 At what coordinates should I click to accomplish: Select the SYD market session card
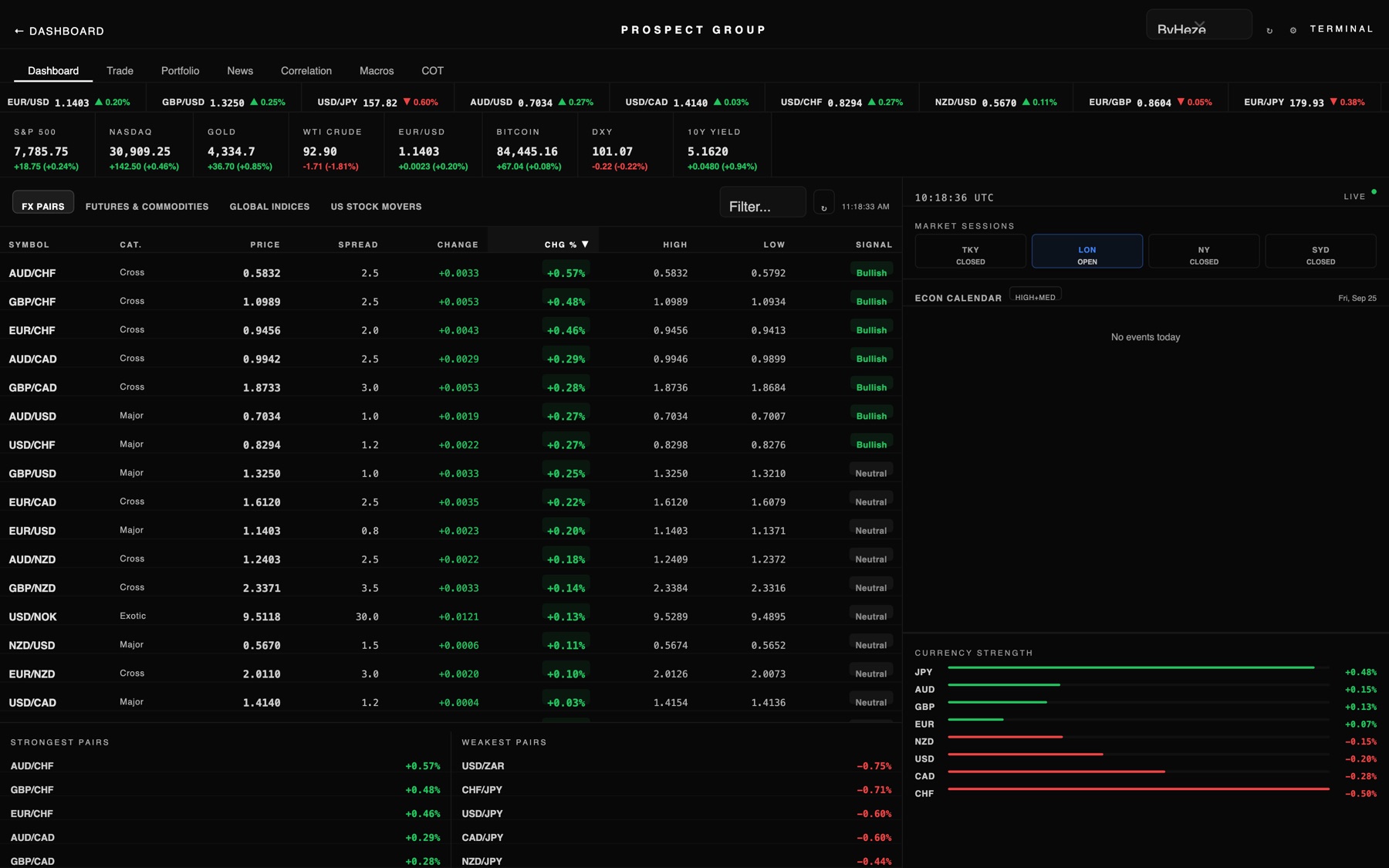tap(1320, 252)
